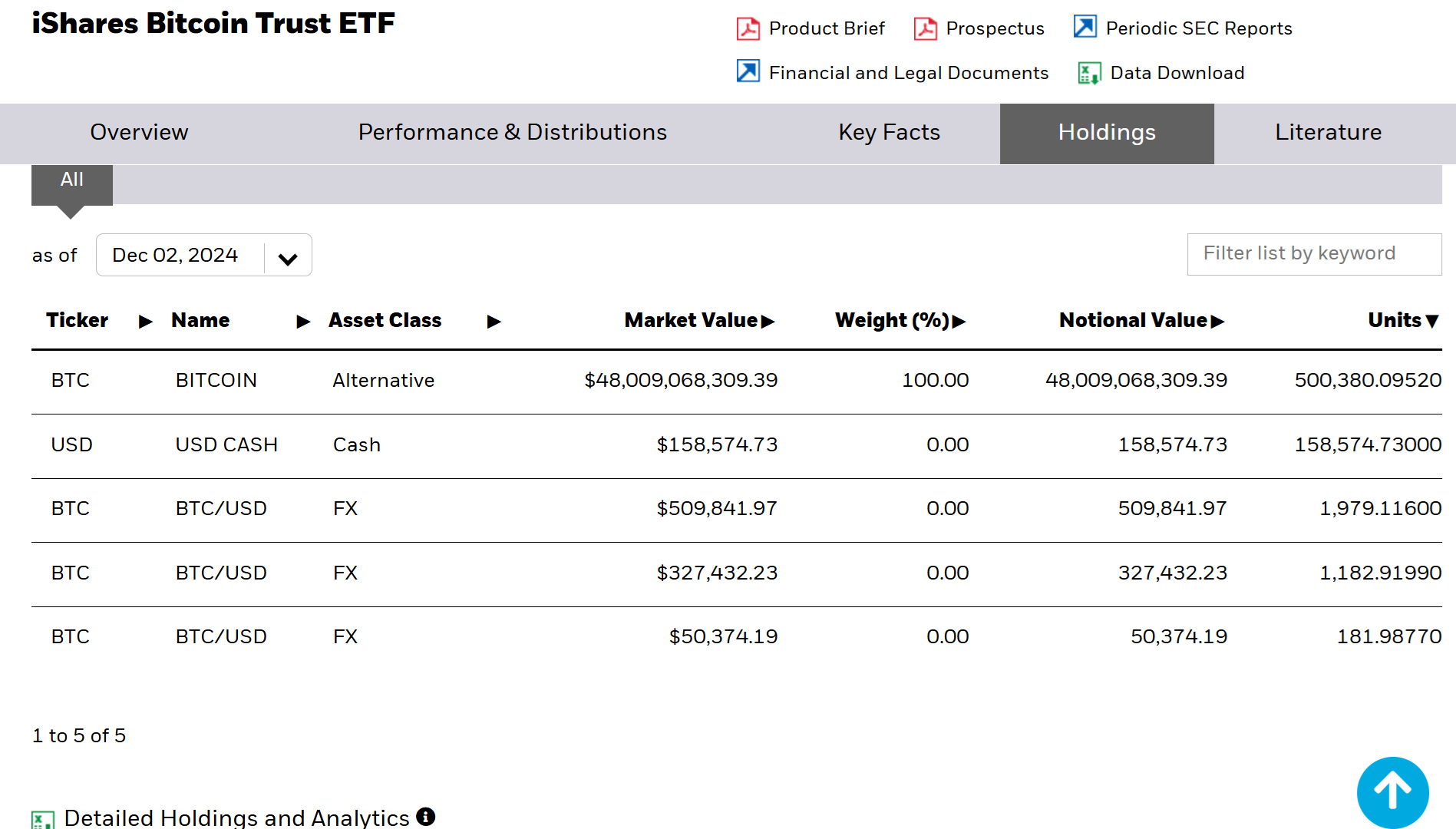Click the USD ticker cell
Screen dimensions: 1456x829
click(x=71, y=444)
